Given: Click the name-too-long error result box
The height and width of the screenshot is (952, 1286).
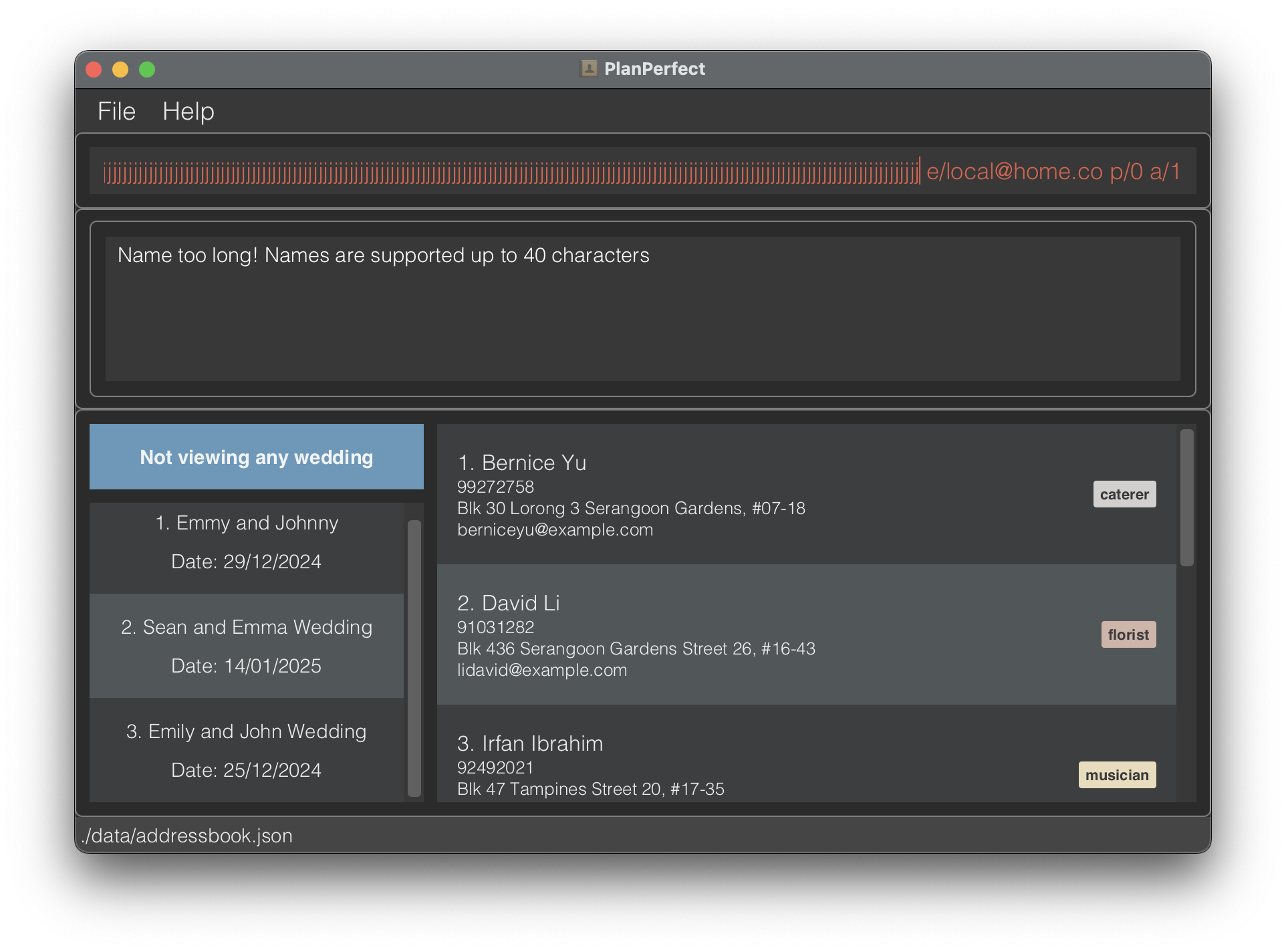Looking at the screenshot, I should (x=642, y=309).
